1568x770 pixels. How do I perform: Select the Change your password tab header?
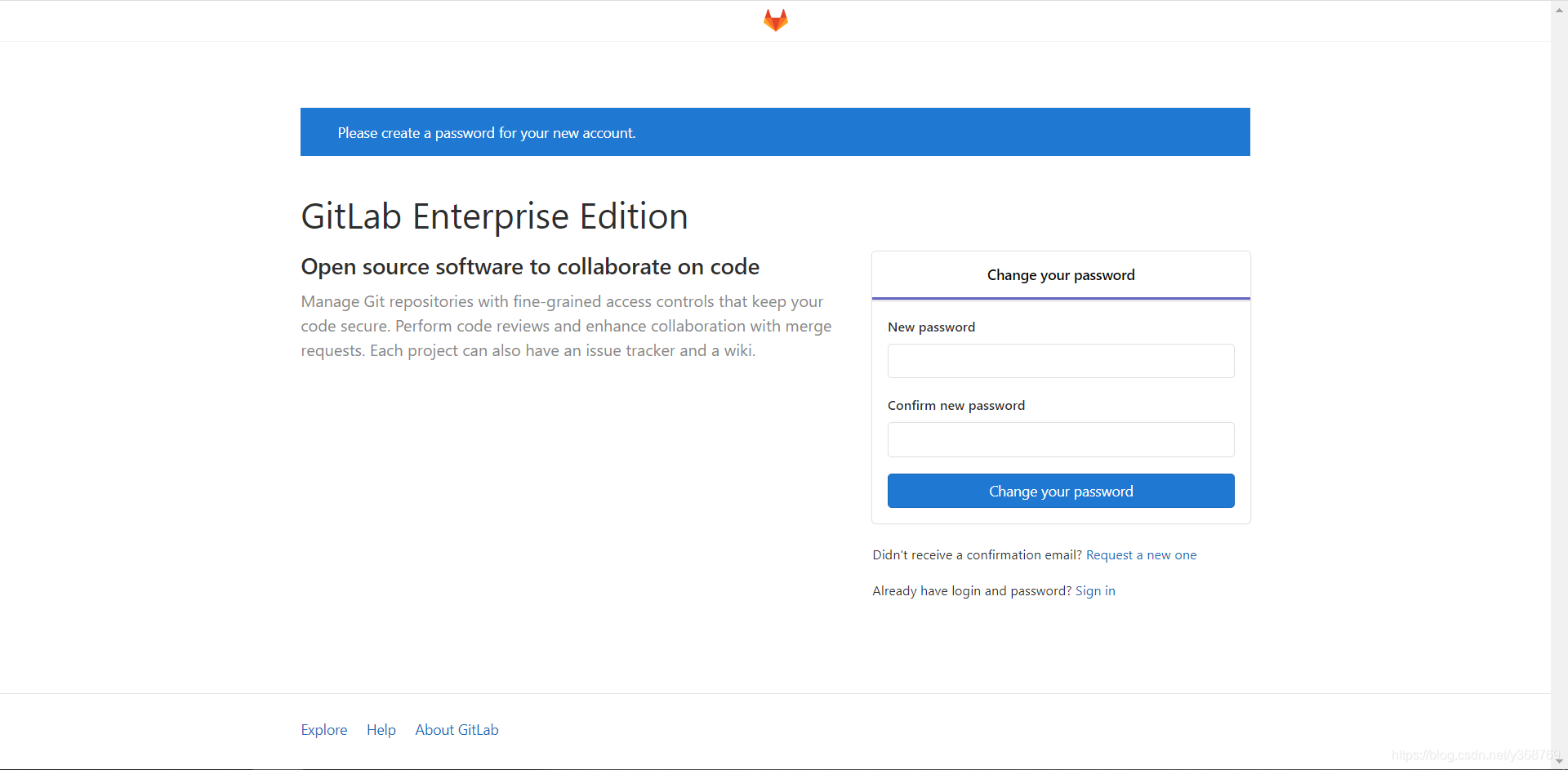click(x=1061, y=275)
